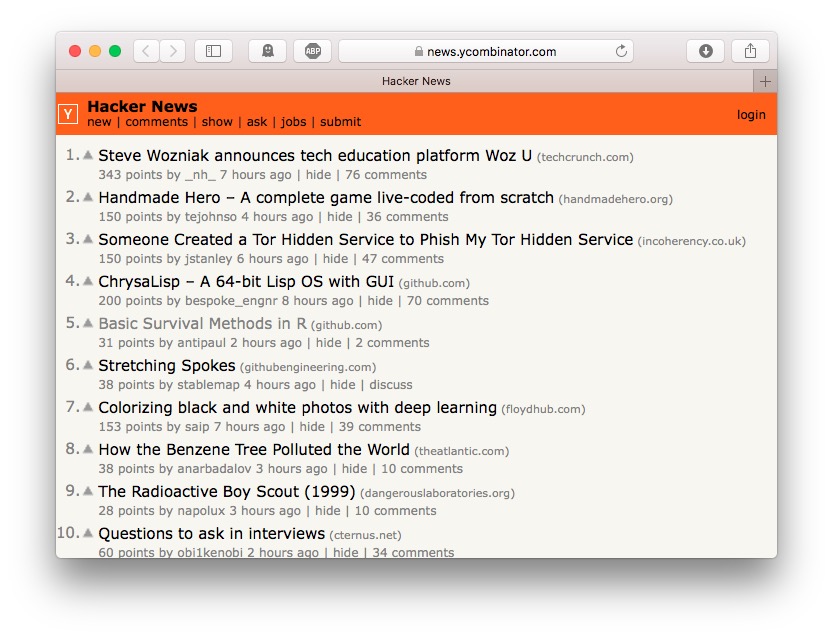Image resolution: width=833 pixels, height=638 pixels.
Task: Open the Safari share menu
Action: pyautogui.click(x=750, y=52)
